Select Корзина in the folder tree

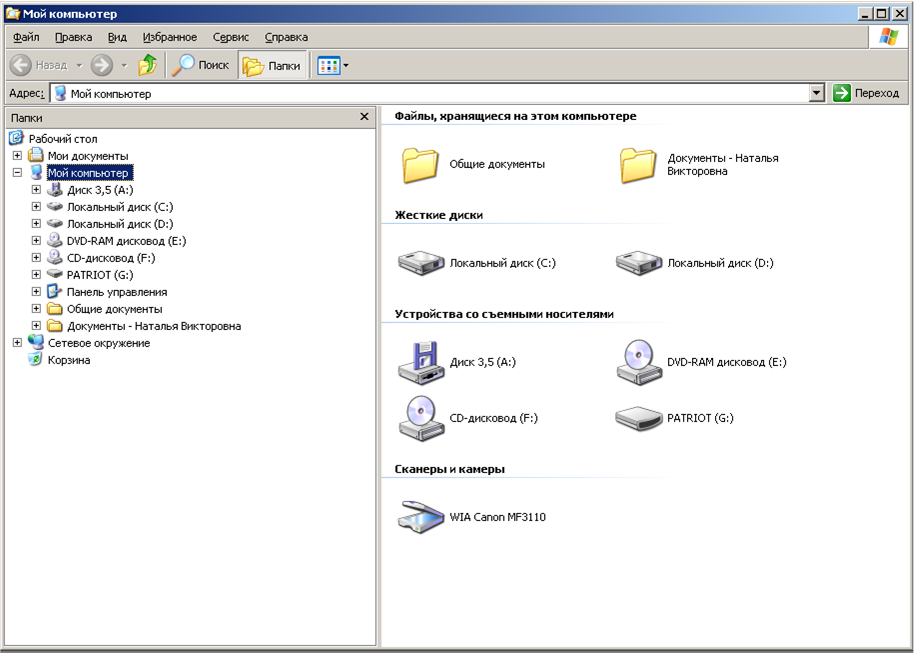point(68,360)
